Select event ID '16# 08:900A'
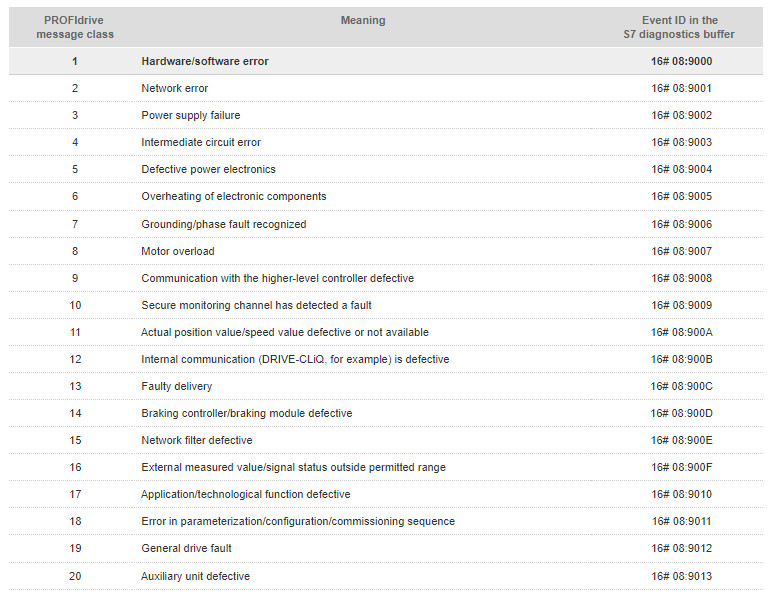Screen dimensions: 770x598 coord(682,332)
